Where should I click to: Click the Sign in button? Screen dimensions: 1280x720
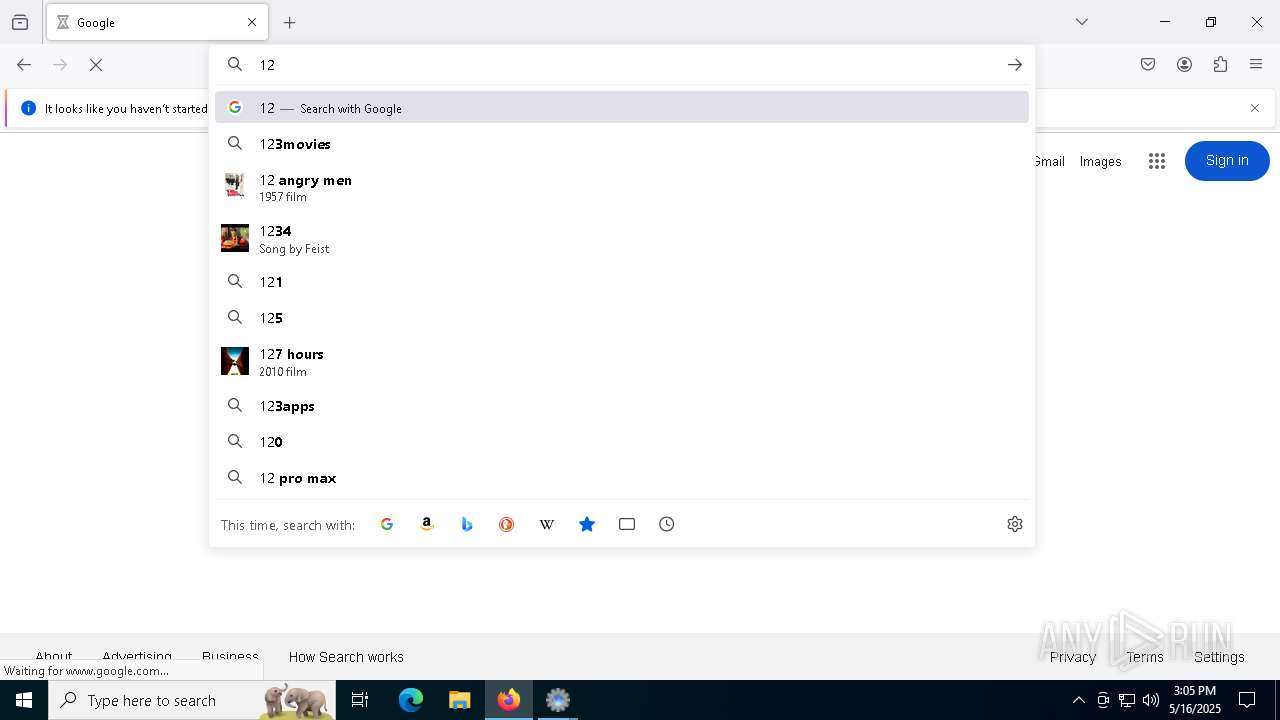click(x=1227, y=161)
